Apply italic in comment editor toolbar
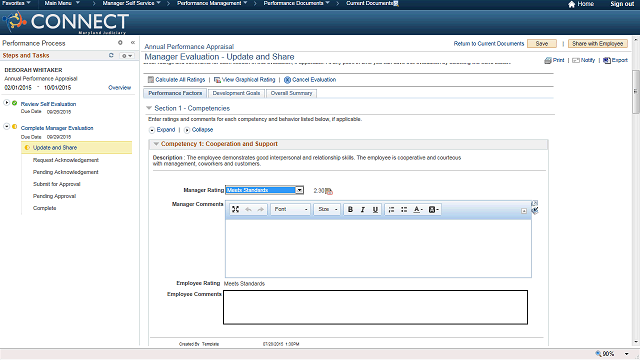 point(362,209)
